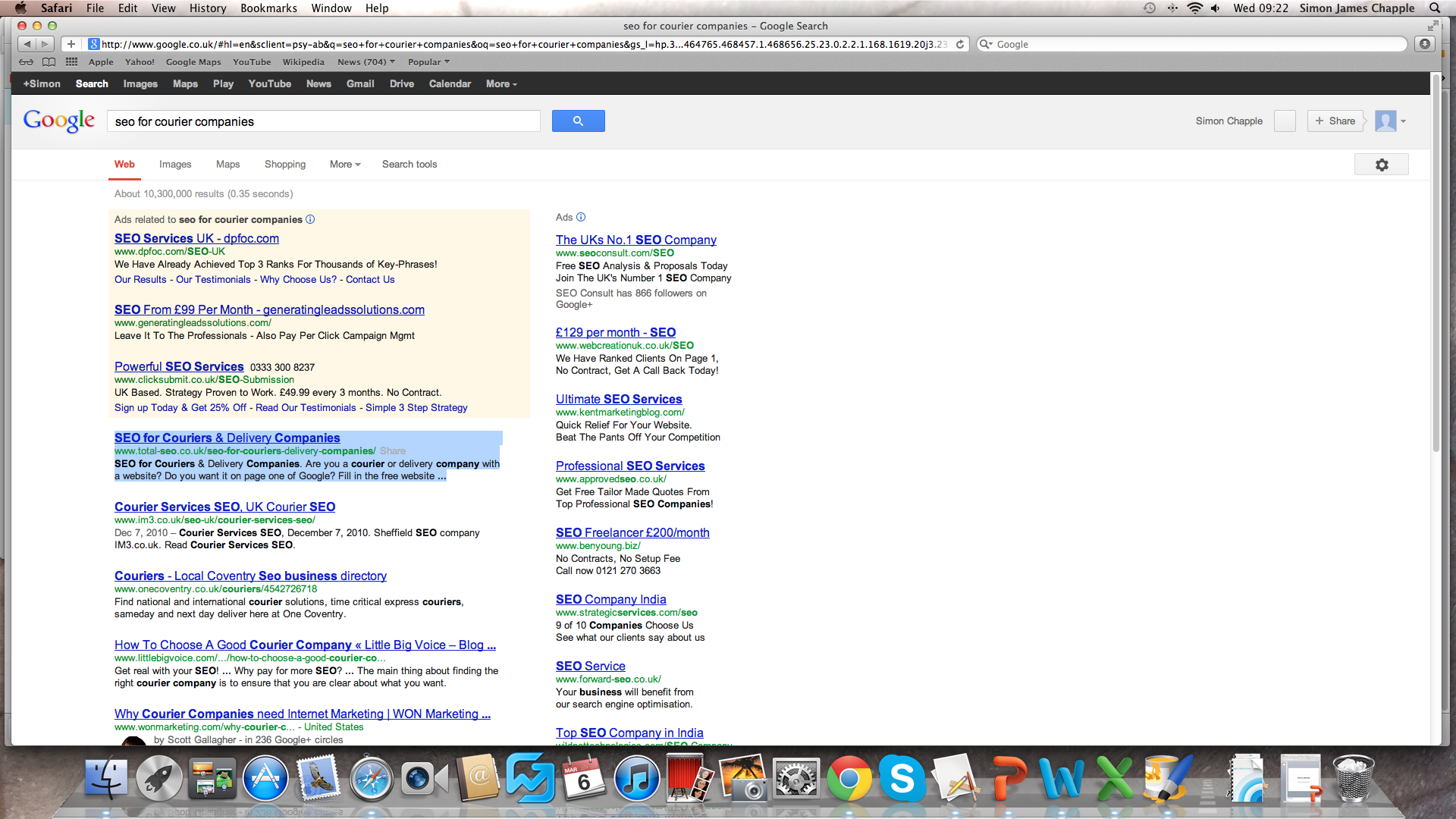Viewport: 1456px width, 819px height.
Task: Open Spotlight search in the menu bar
Action: click(1435, 8)
